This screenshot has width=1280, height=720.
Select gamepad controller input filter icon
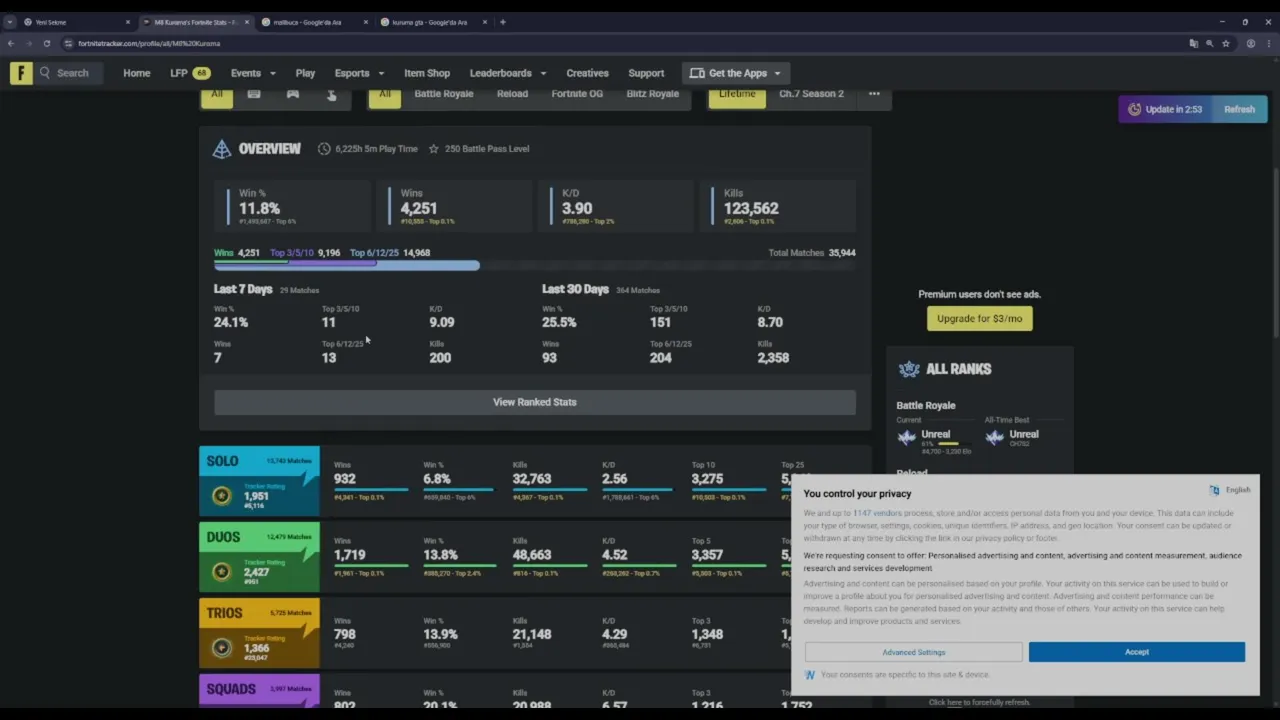[x=293, y=94]
